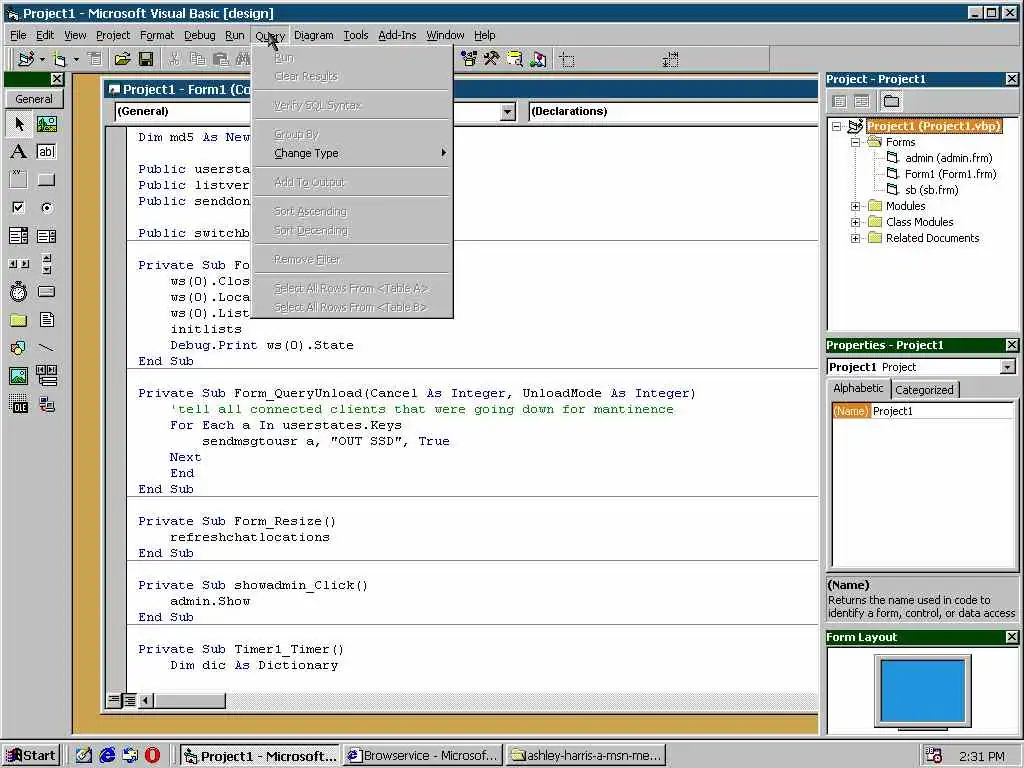The image size is (1024, 768).
Task: Open the Diagram menu
Action: point(313,35)
